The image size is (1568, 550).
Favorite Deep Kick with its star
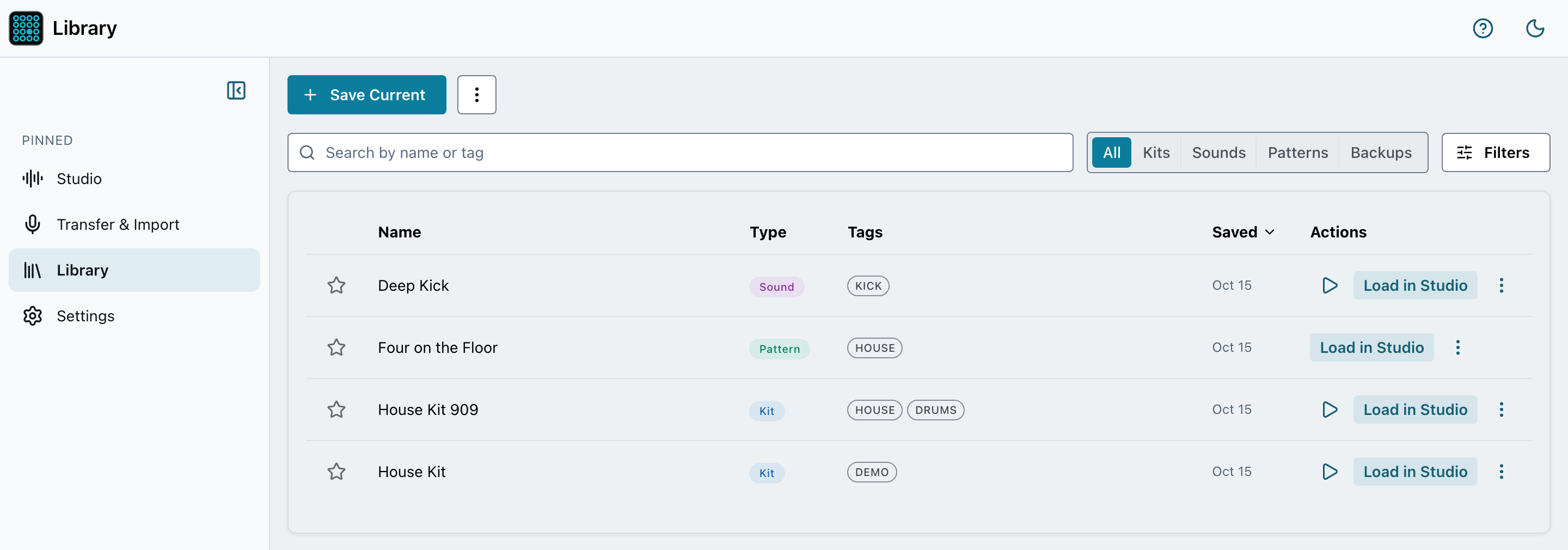point(336,285)
